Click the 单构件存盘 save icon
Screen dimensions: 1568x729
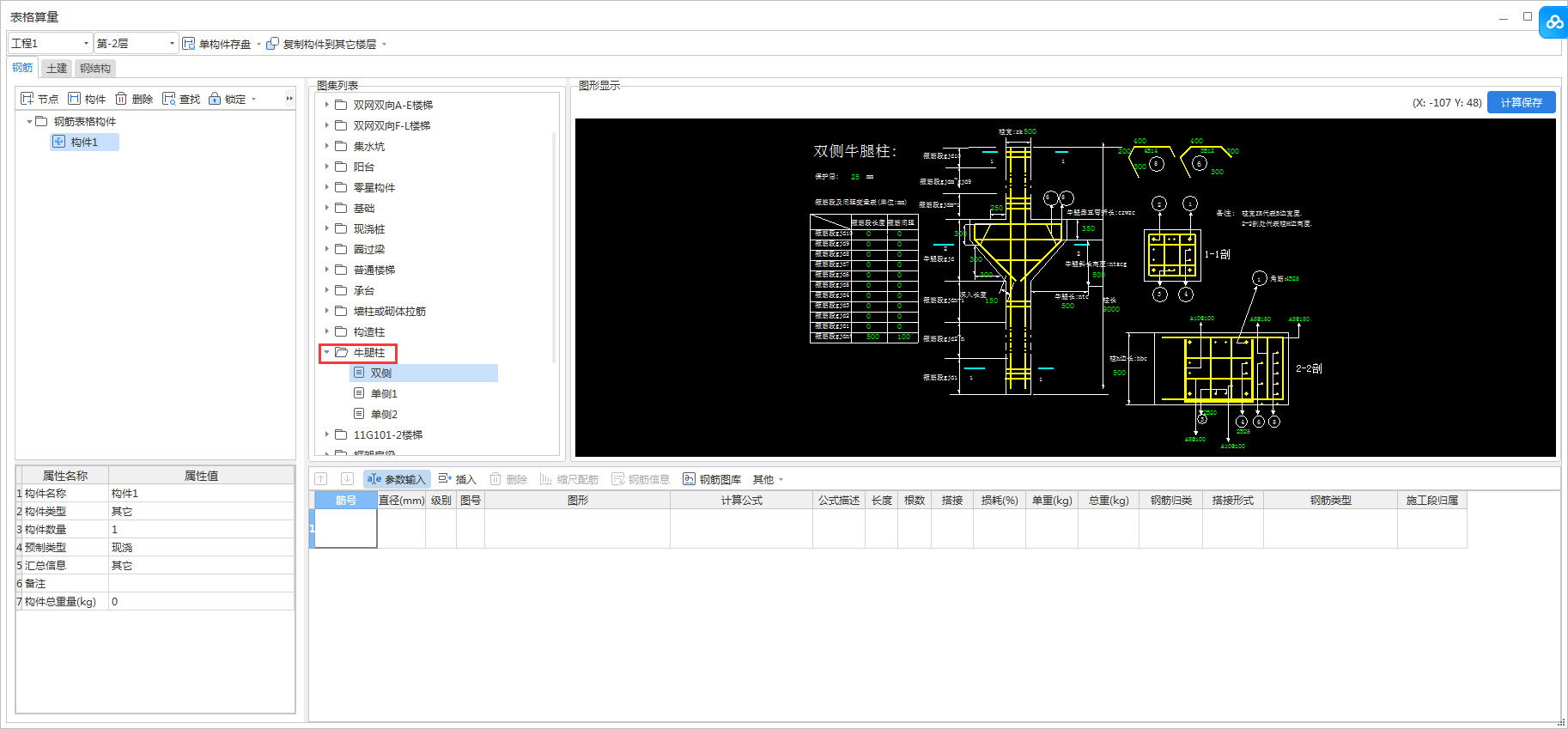click(x=189, y=44)
